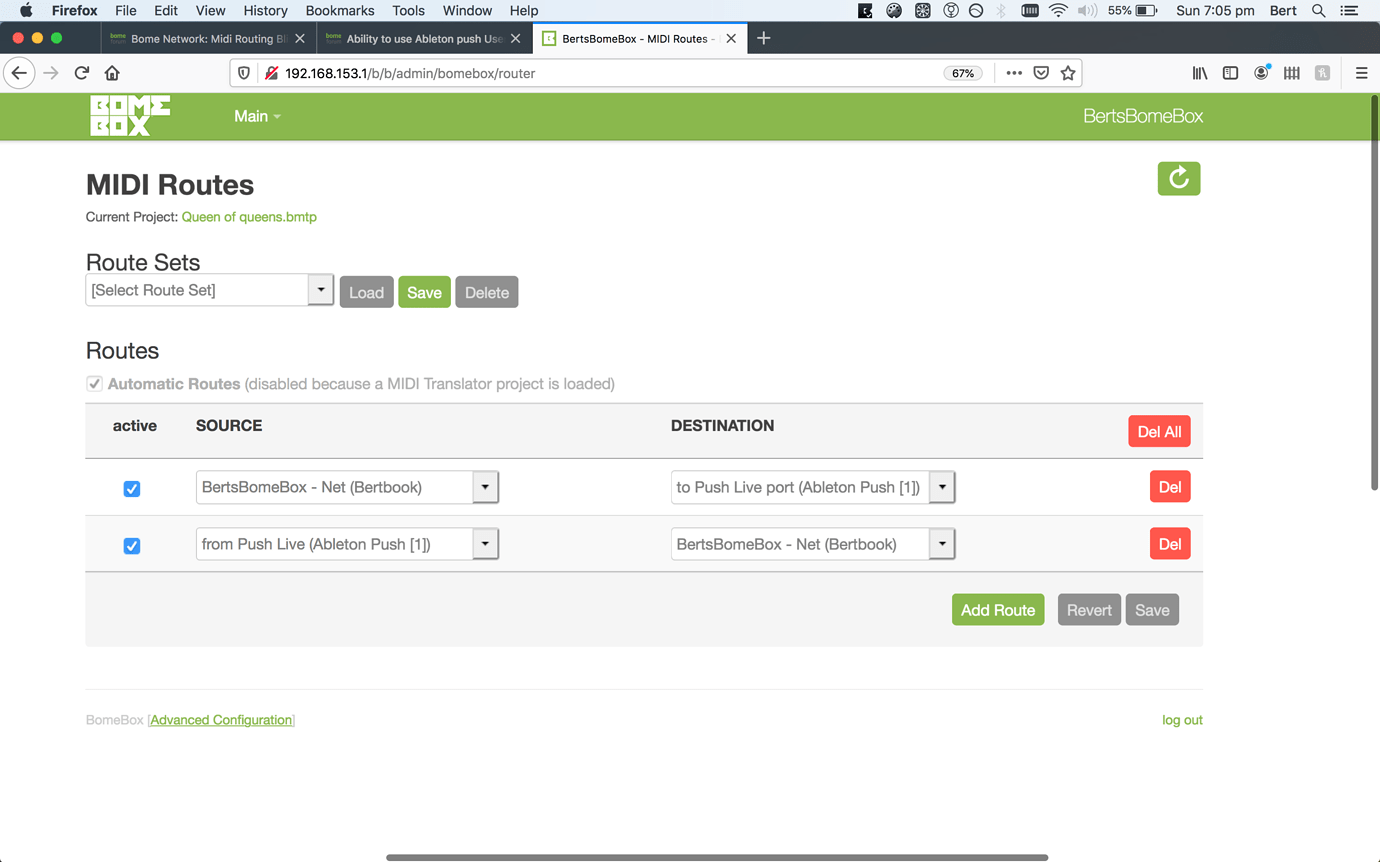The width and height of the screenshot is (1380, 862).
Task: Click the 67% zoom level indicator
Action: click(962, 73)
